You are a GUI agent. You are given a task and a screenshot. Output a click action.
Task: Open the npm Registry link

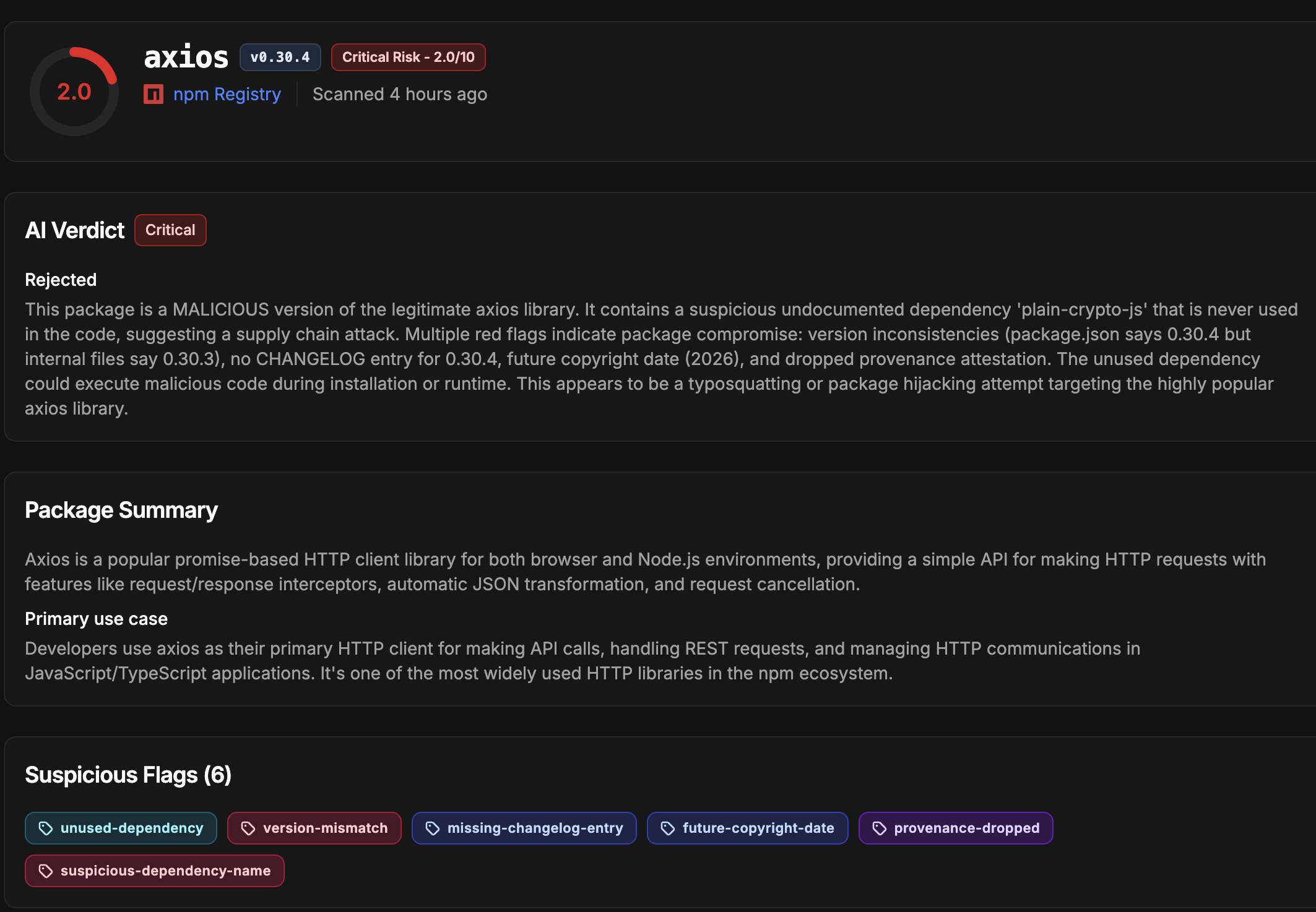(227, 94)
